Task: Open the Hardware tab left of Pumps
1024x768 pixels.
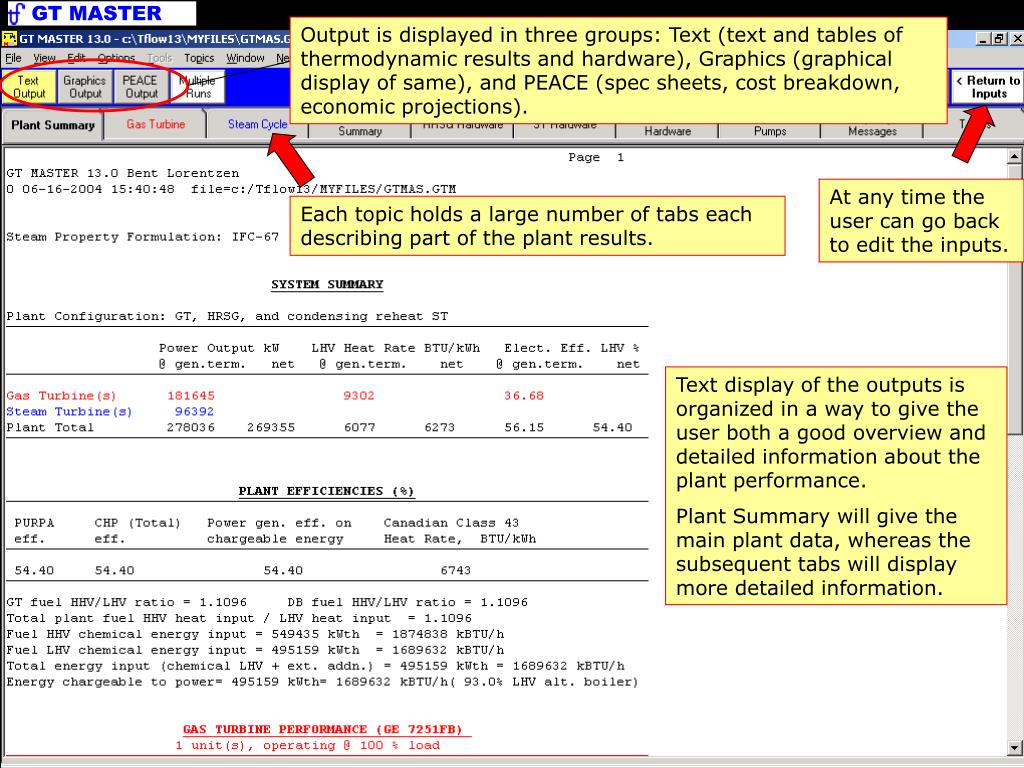Action: pos(667,131)
